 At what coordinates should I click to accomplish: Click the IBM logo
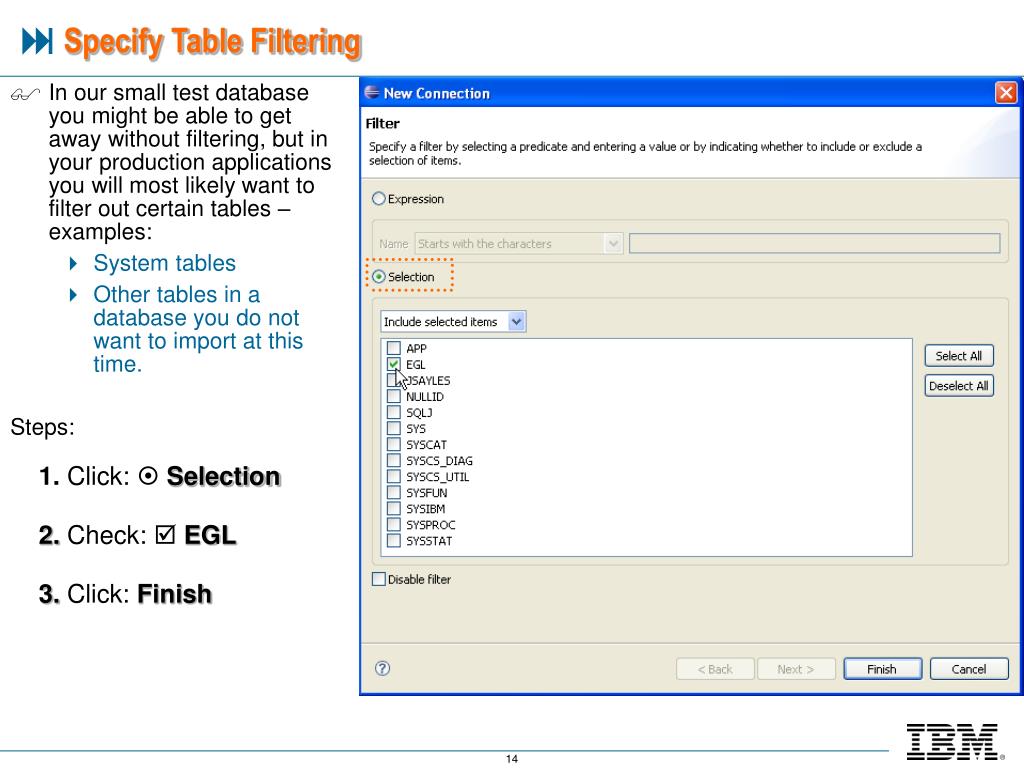(952, 741)
